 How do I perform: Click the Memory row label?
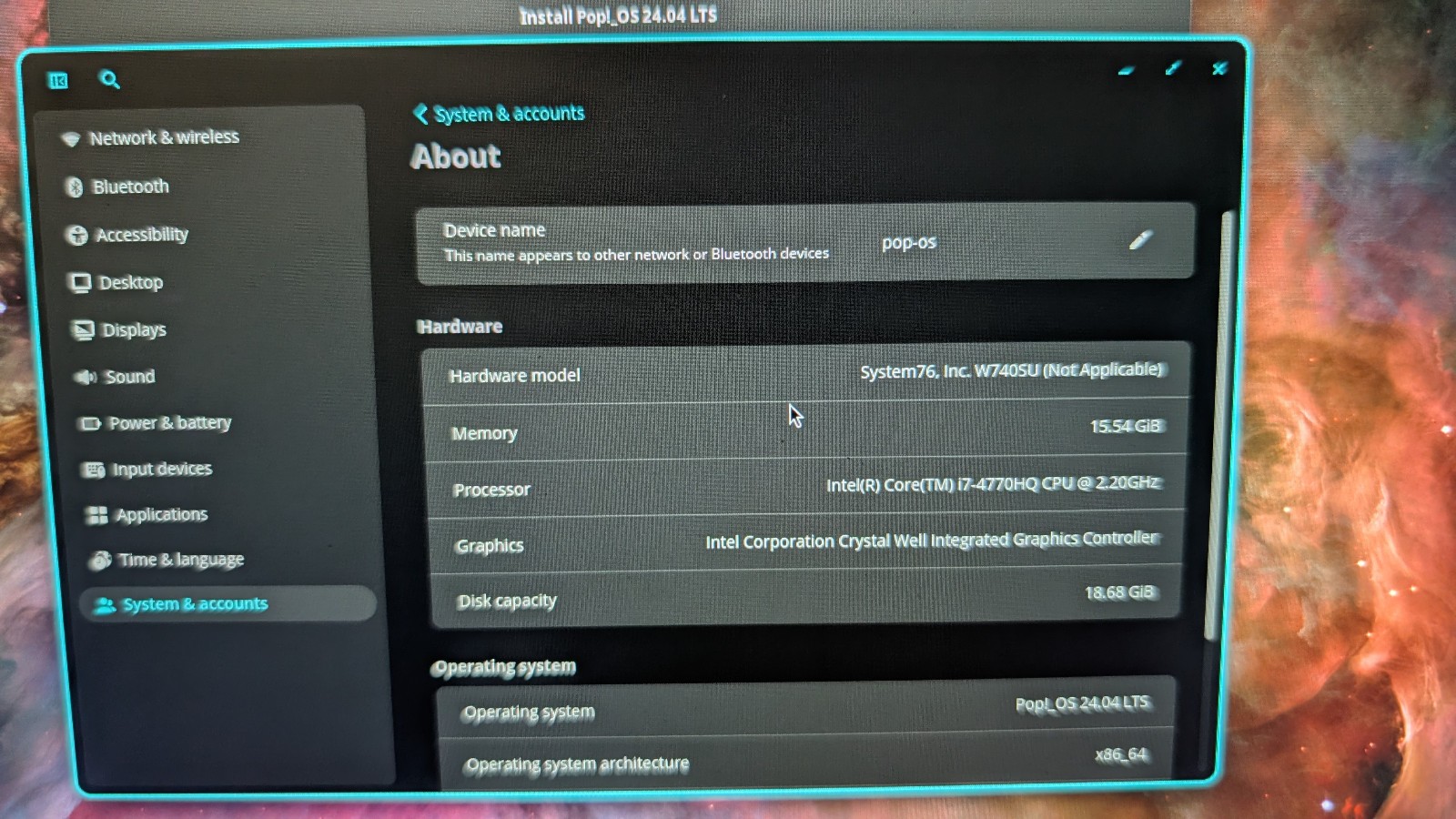coord(484,433)
